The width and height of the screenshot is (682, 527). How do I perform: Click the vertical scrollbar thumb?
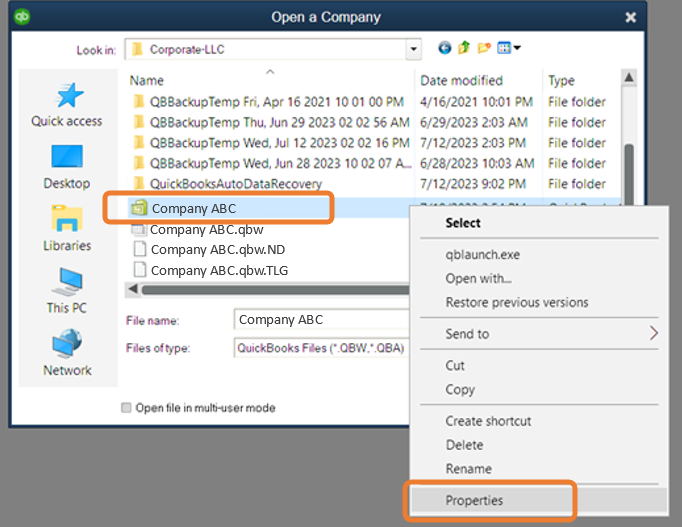click(629, 172)
